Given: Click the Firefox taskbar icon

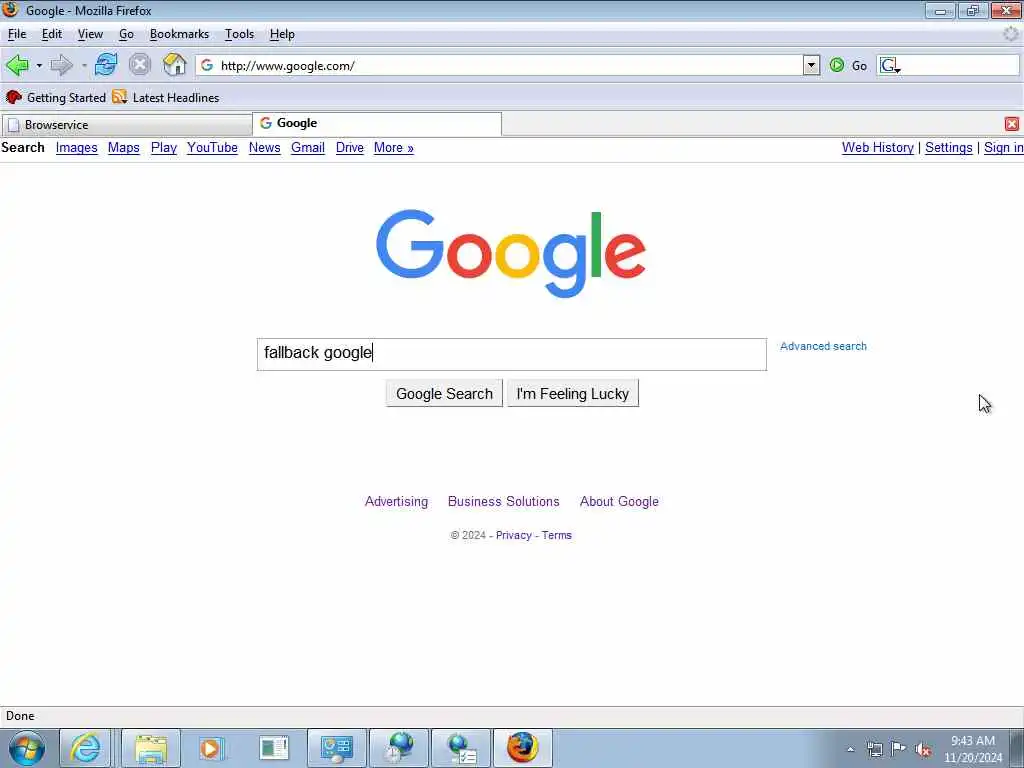Looking at the screenshot, I should click(522, 748).
